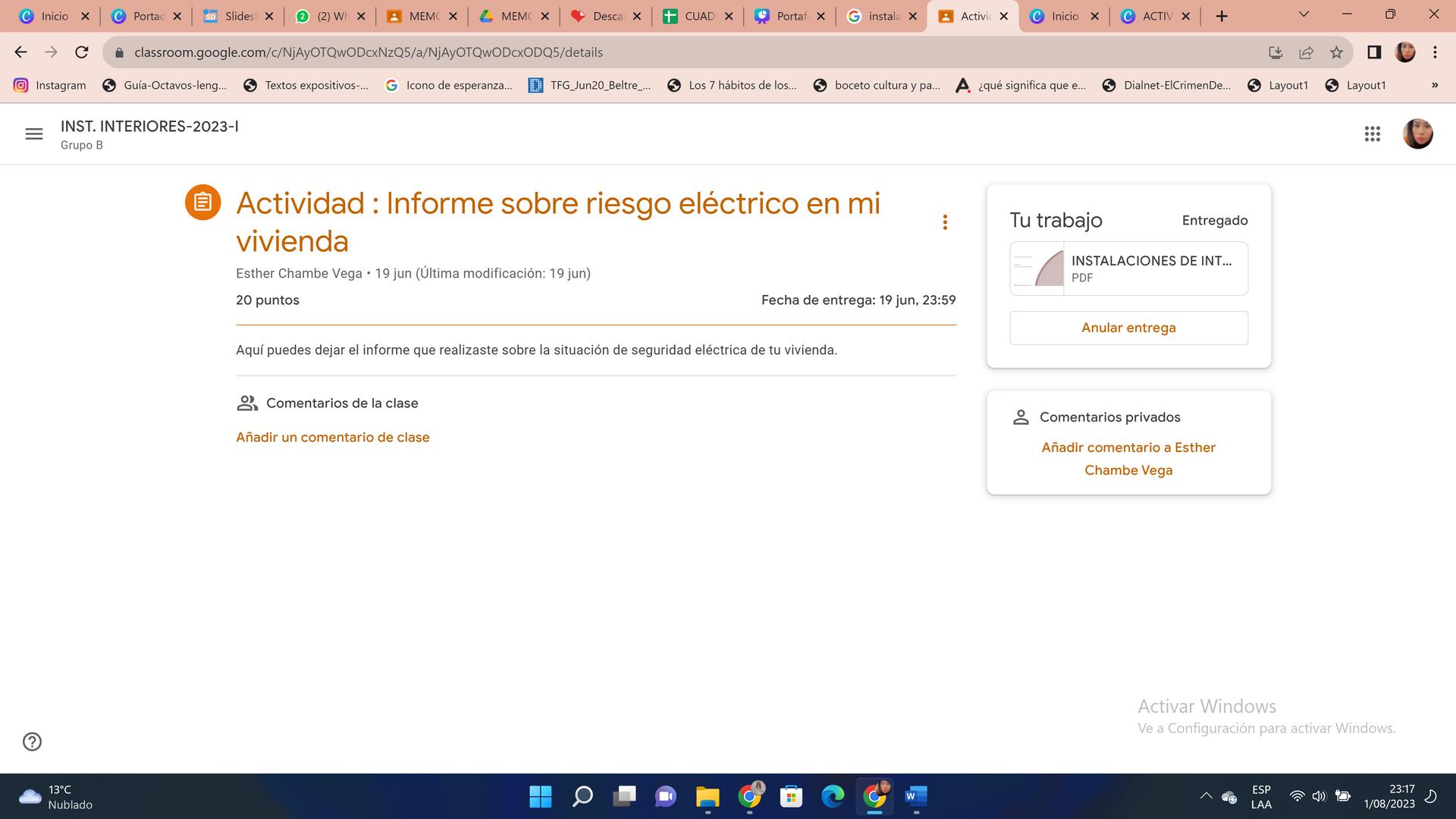Screen dimensions: 1456x819
Task: Open the Google apps grid icon
Action: coord(1372,134)
